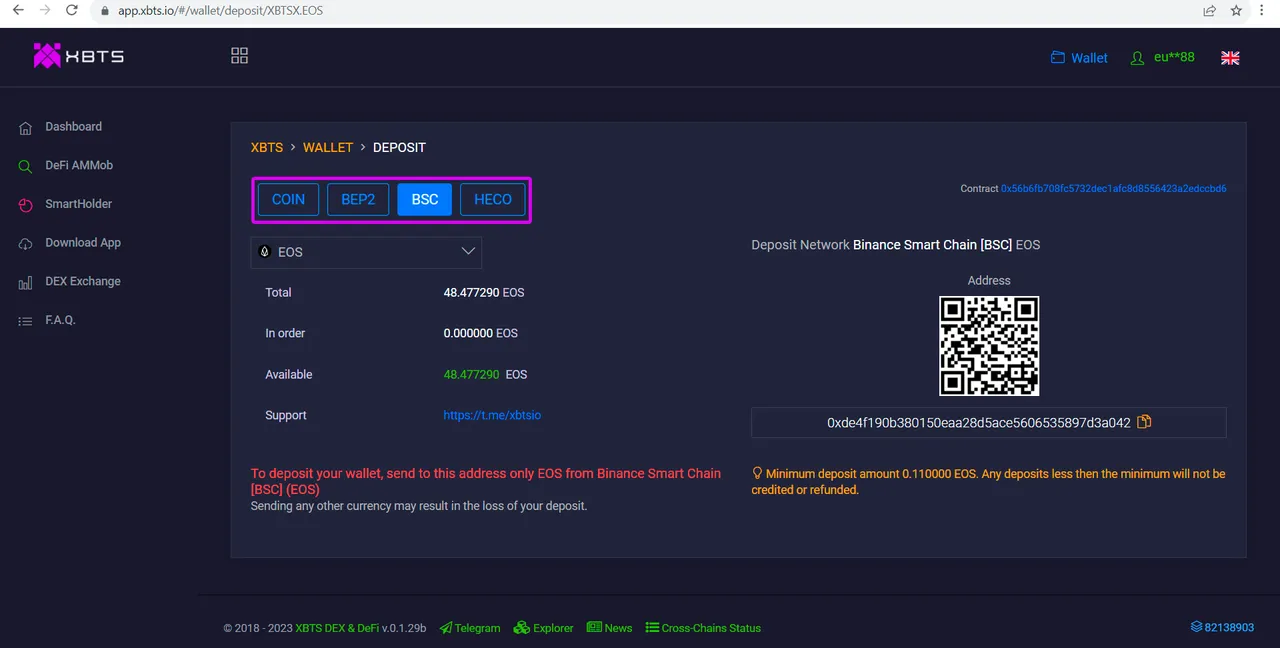Open DEX Exchange in the sidebar
The width and height of the screenshot is (1280, 648).
(x=83, y=281)
